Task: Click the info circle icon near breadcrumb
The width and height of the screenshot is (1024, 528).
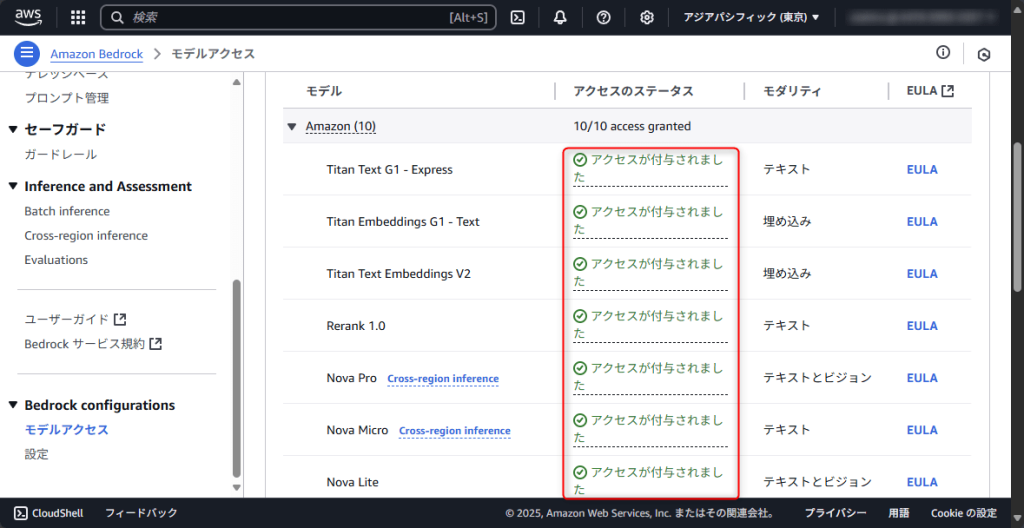Action: coord(943,53)
